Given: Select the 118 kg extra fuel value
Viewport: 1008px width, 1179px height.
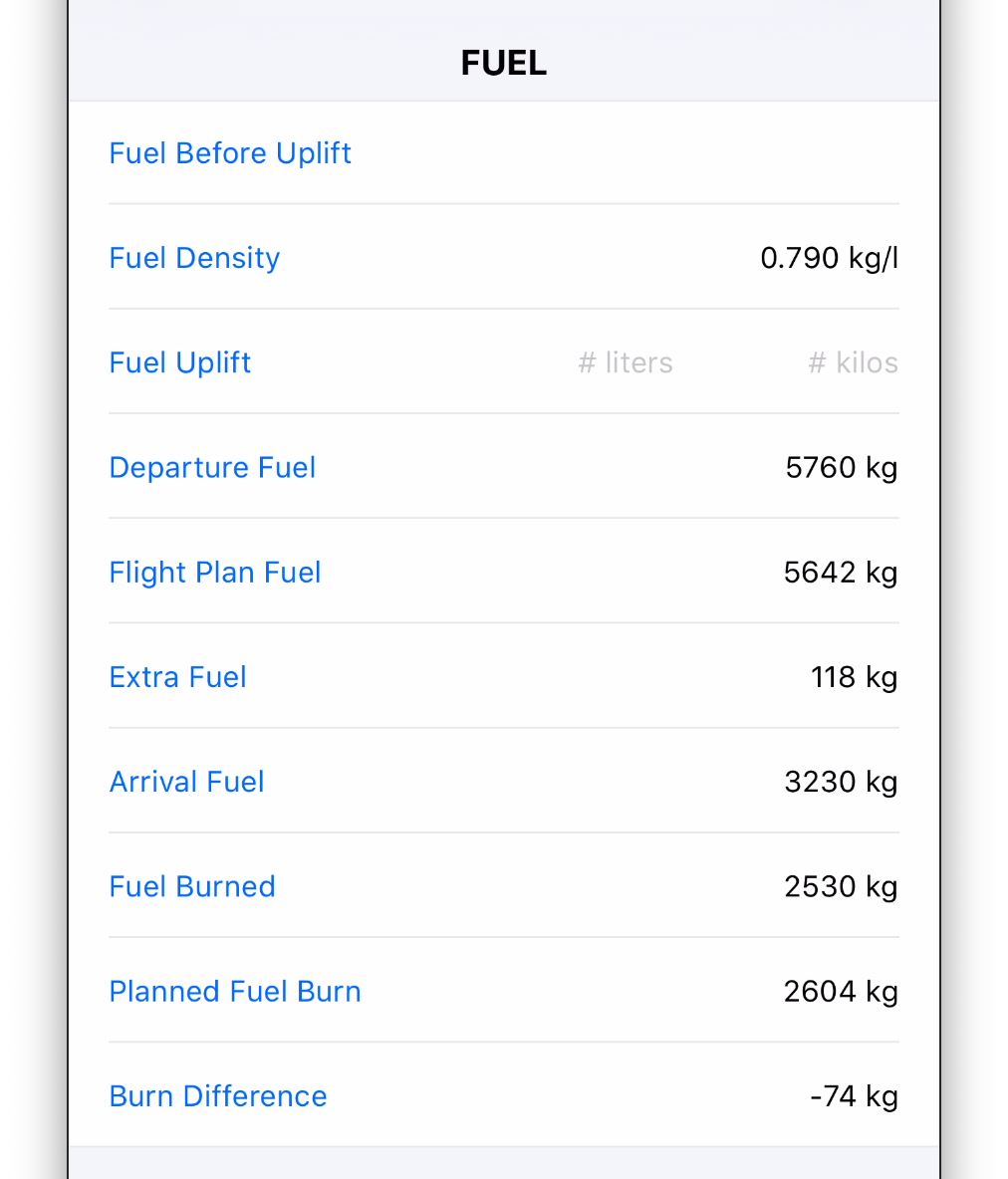Looking at the screenshot, I should pyautogui.click(x=854, y=677).
